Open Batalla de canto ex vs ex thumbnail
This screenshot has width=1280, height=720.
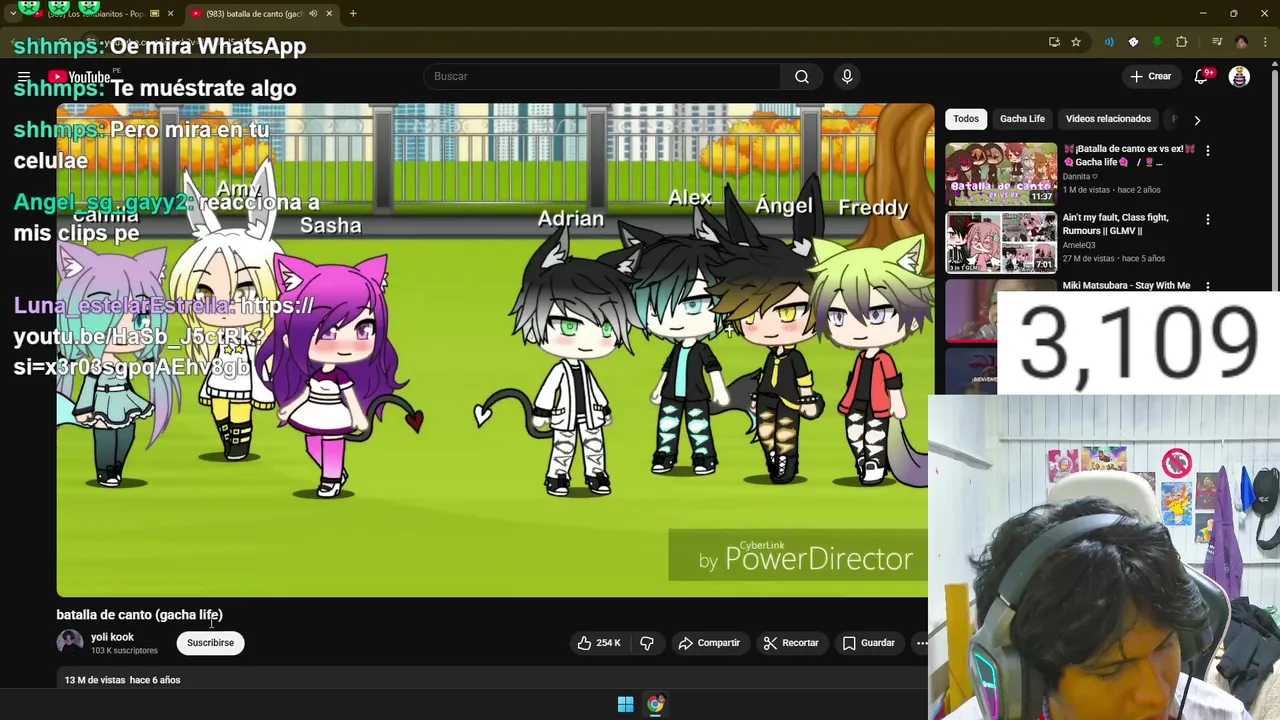click(1001, 174)
